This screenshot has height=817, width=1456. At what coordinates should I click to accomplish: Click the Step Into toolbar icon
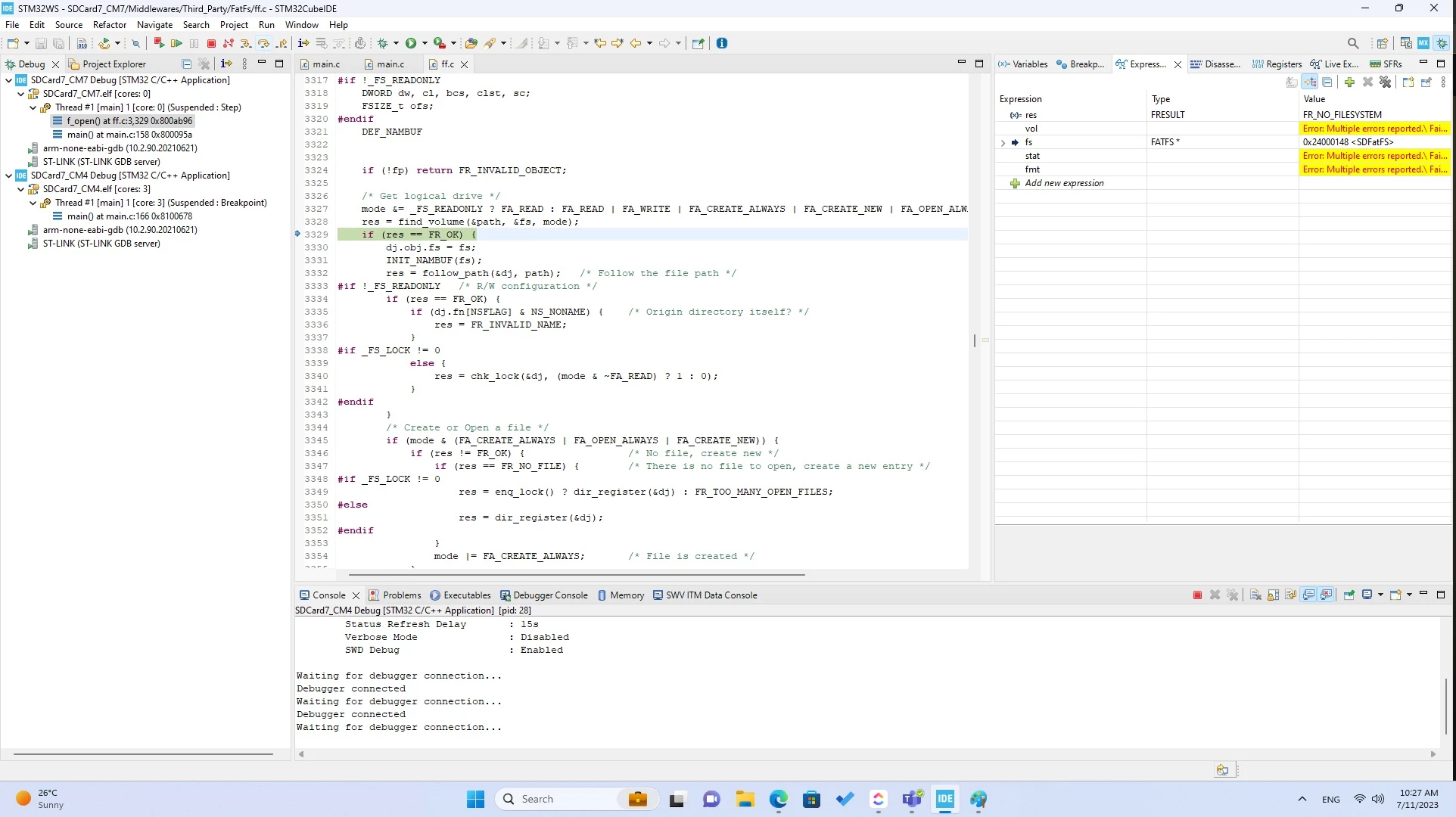click(246, 43)
